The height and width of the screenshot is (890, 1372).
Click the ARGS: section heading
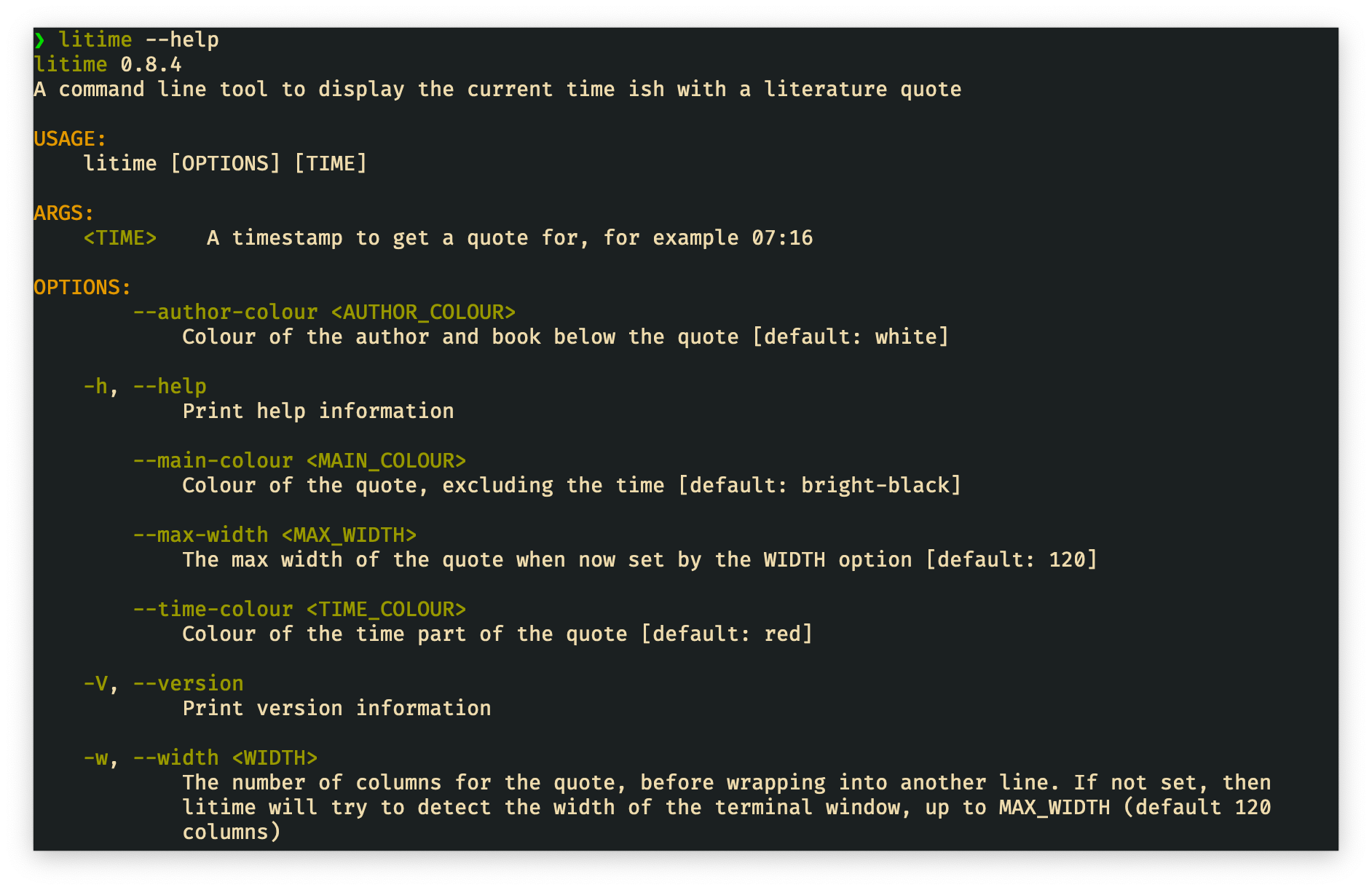pos(64,213)
